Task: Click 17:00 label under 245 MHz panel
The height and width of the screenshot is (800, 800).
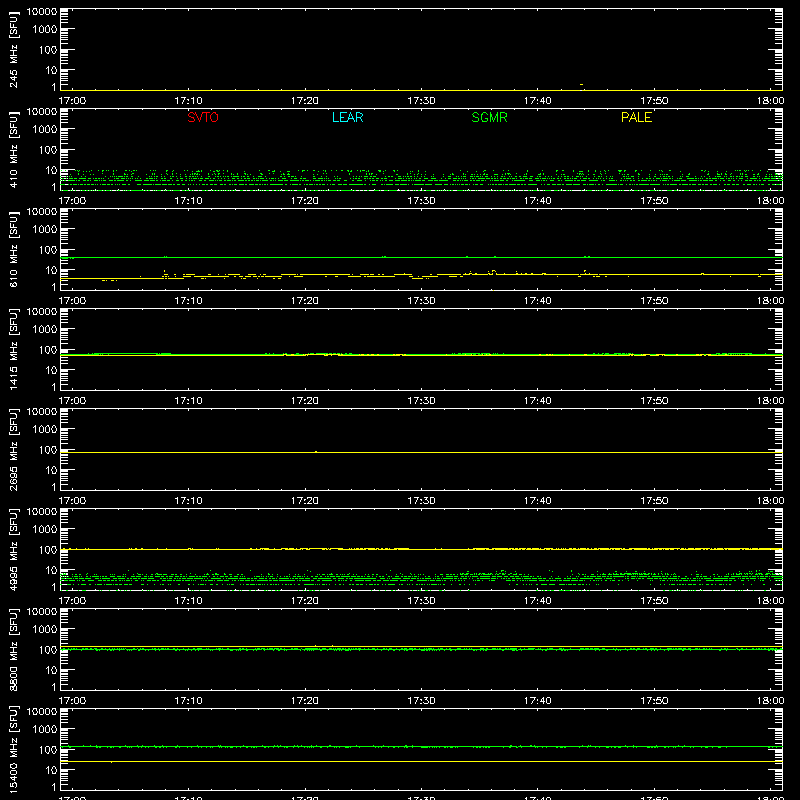Action: click(72, 101)
